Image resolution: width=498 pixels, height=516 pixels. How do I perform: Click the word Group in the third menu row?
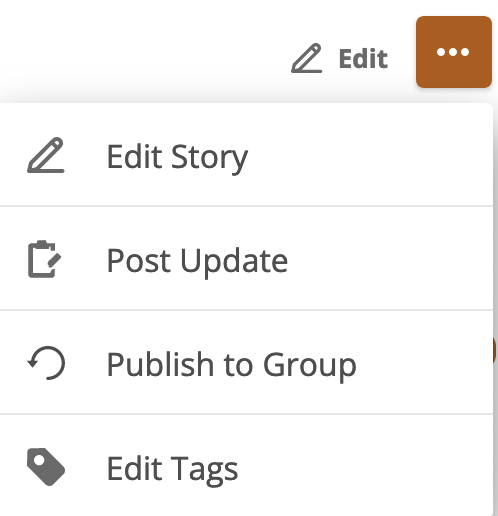(310, 366)
